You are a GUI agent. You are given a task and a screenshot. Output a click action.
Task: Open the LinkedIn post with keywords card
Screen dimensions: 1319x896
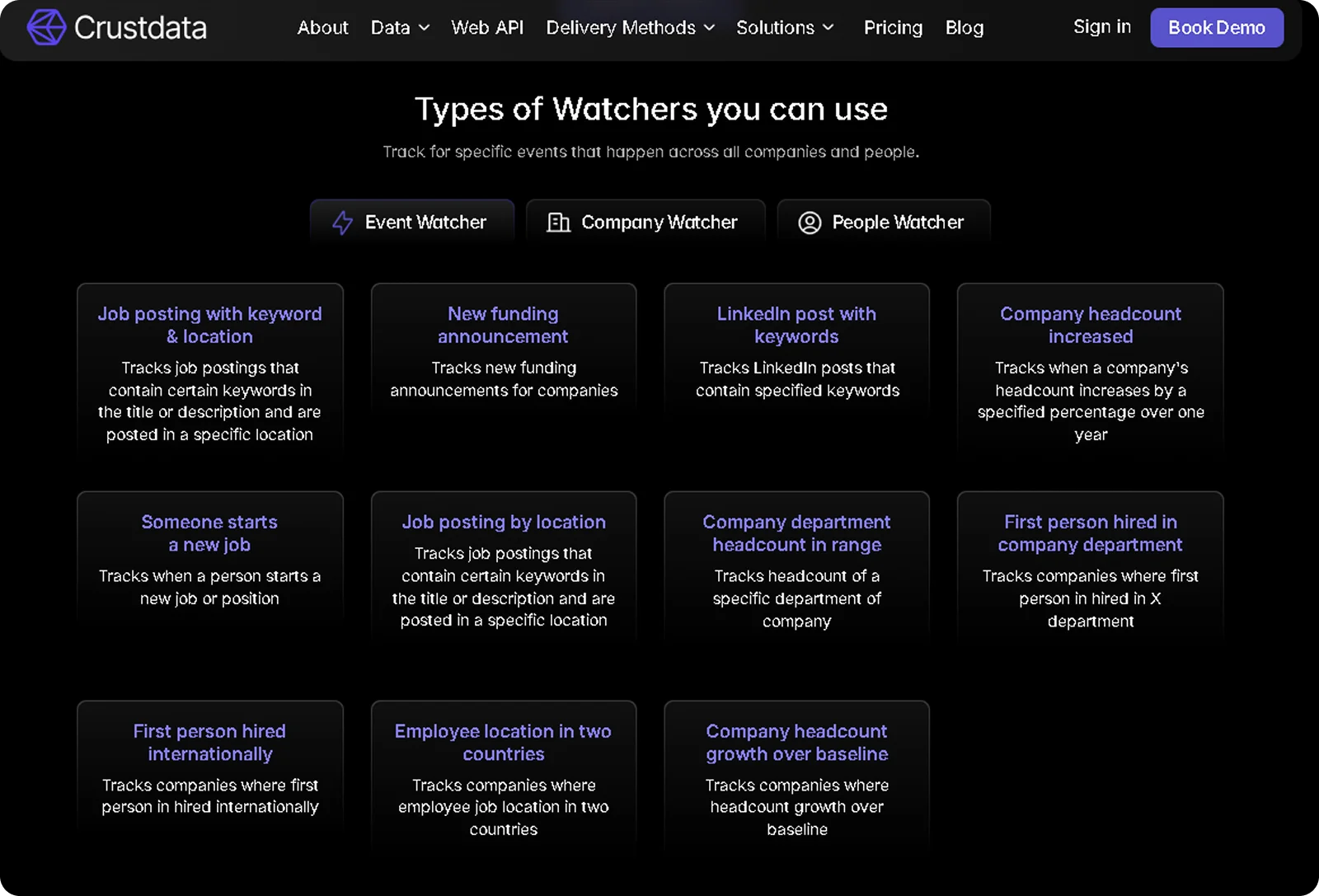point(796,350)
